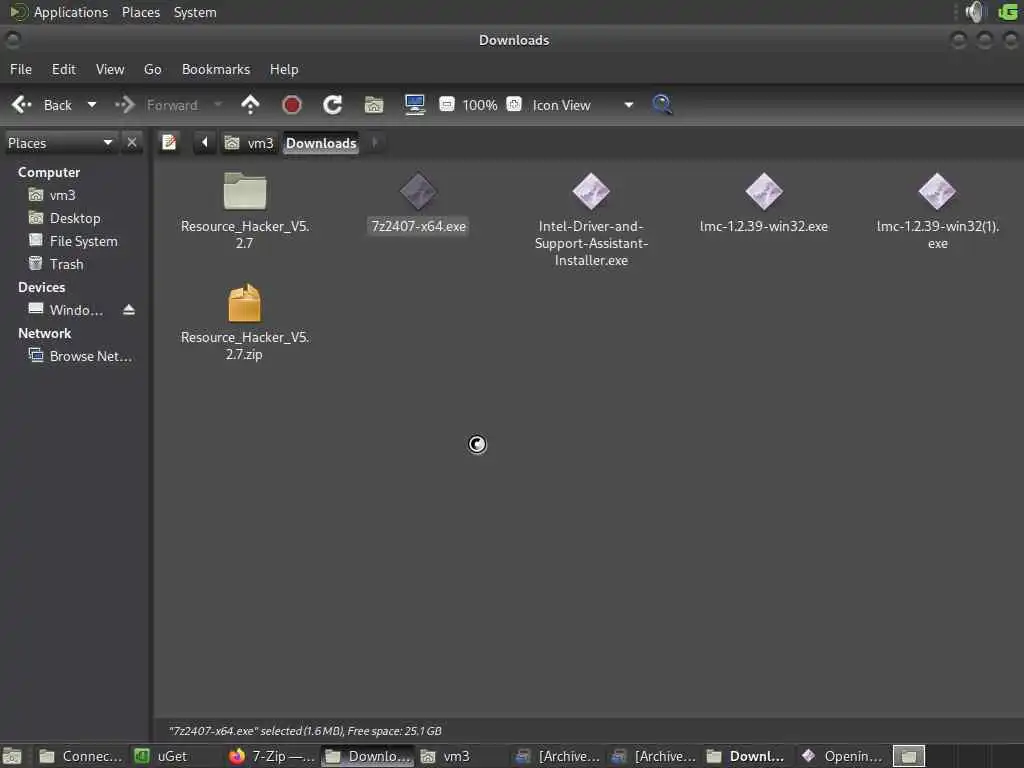This screenshot has height=768, width=1024.
Task: Click the red Stop loading icon
Action: [291, 104]
